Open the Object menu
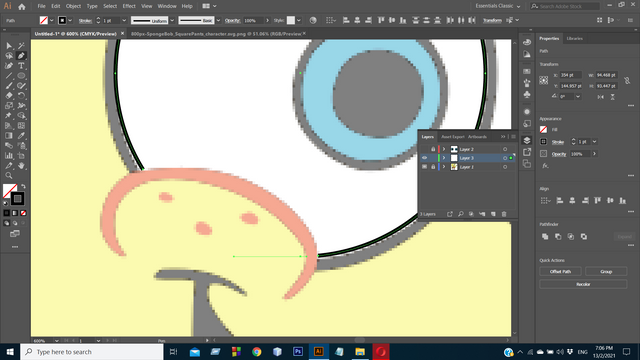The height and width of the screenshot is (360, 640). tap(73, 6)
